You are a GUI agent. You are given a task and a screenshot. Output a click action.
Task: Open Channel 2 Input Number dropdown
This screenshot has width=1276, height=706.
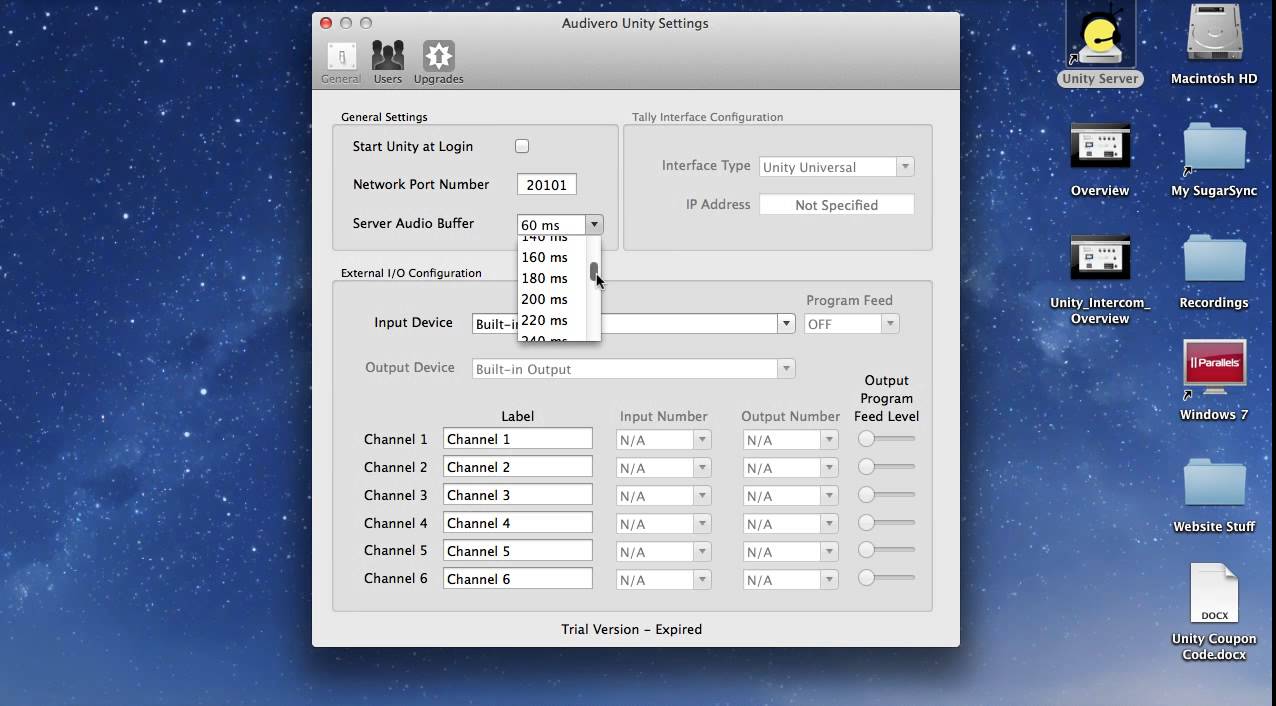pyautogui.click(x=664, y=468)
